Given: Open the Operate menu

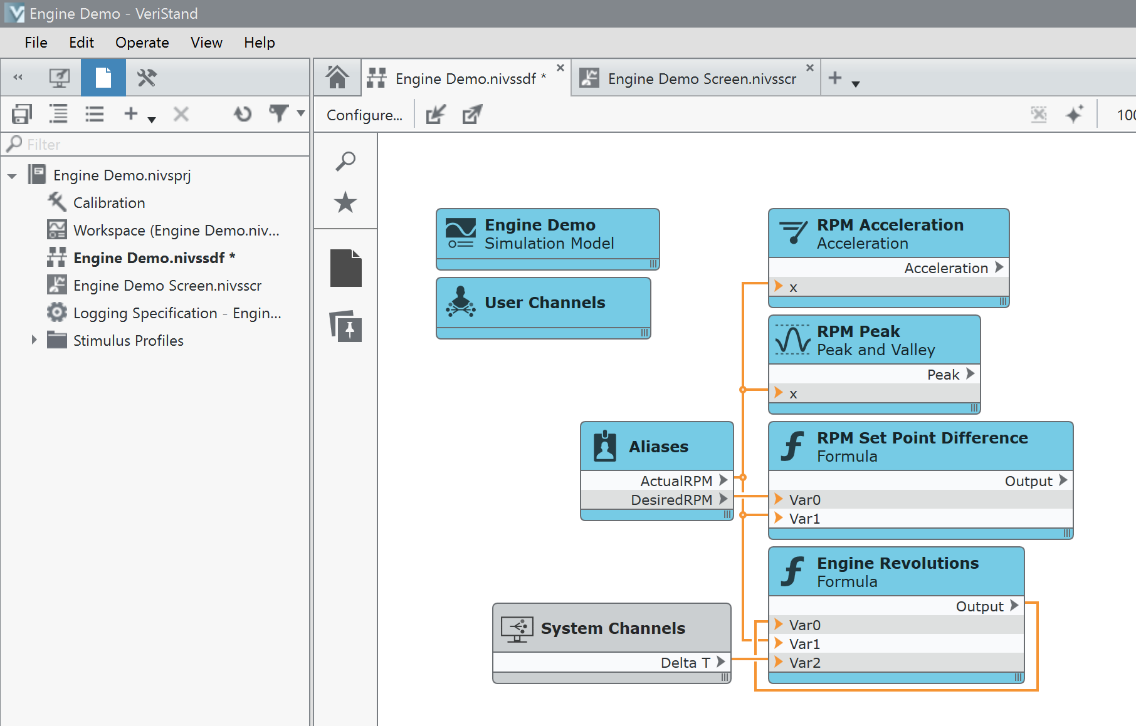Looking at the screenshot, I should click(x=142, y=42).
